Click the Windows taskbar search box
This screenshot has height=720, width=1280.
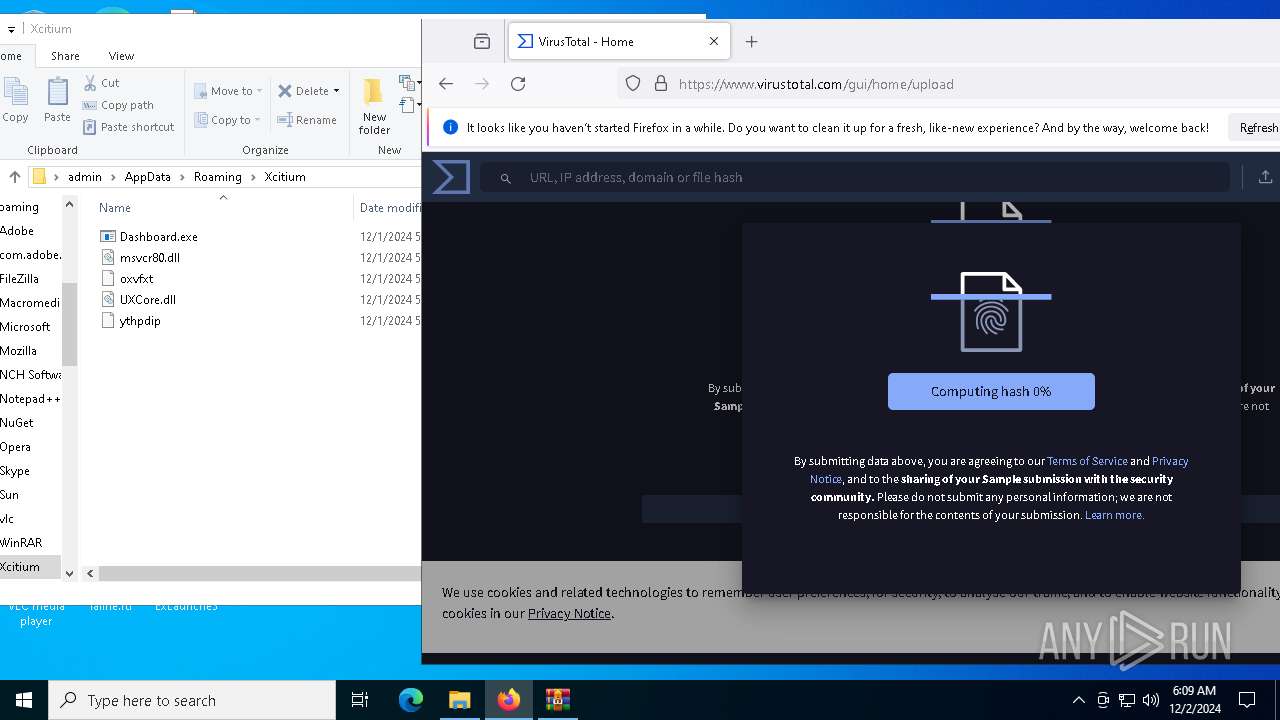192,700
